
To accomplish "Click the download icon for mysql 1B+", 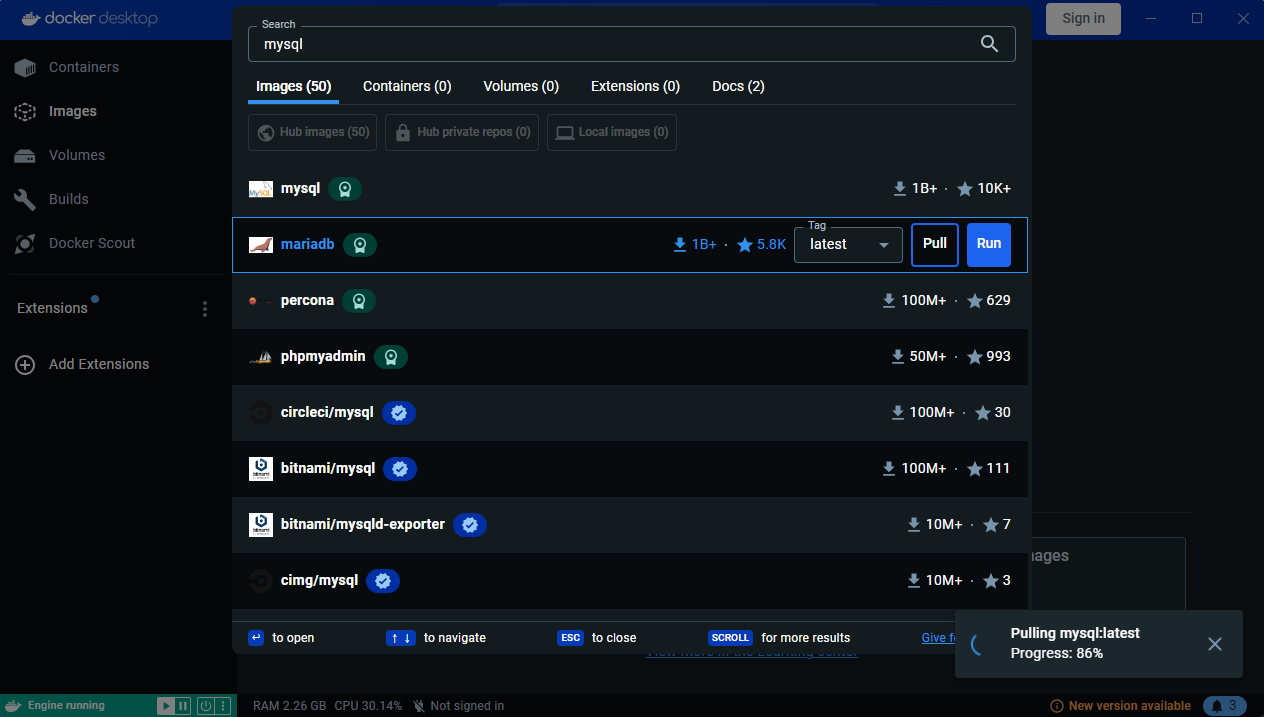I will (900, 189).
